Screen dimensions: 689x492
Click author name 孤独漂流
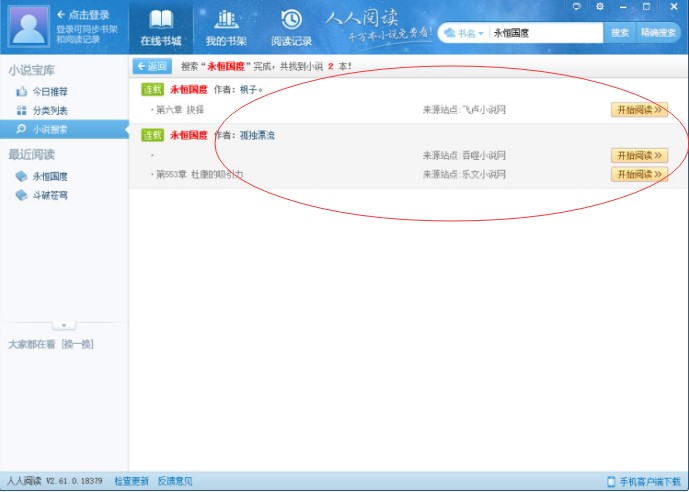[257, 135]
